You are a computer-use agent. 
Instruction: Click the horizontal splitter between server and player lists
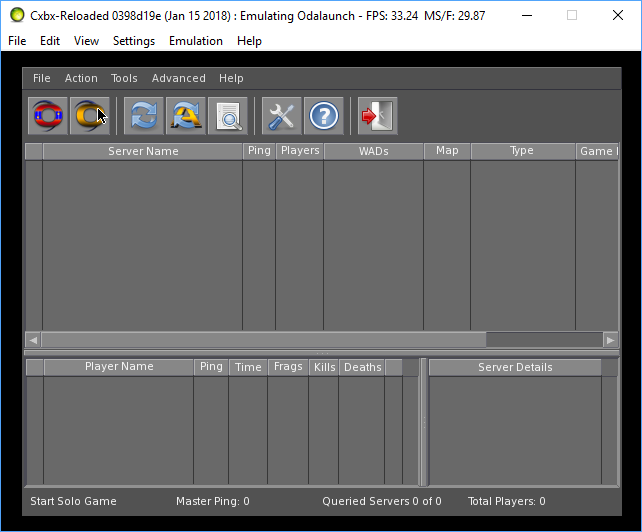tap(322, 353)
